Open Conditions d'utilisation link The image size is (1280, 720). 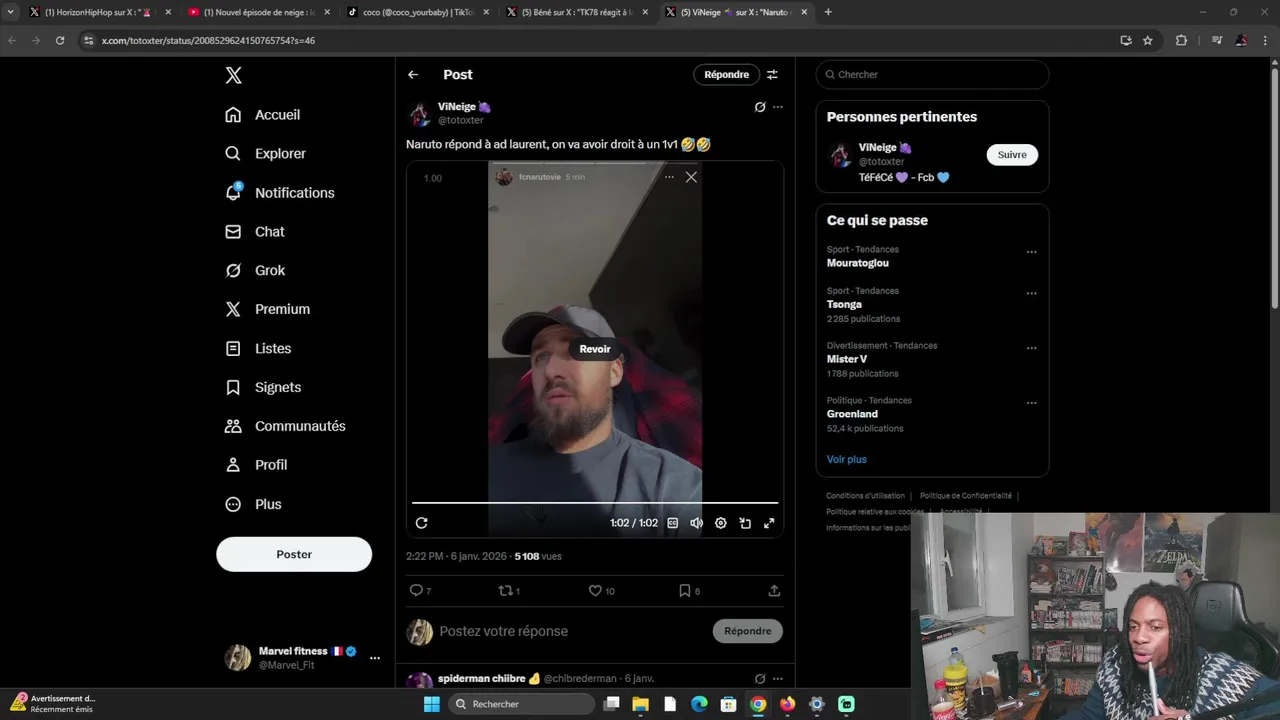tap(865, 496)
